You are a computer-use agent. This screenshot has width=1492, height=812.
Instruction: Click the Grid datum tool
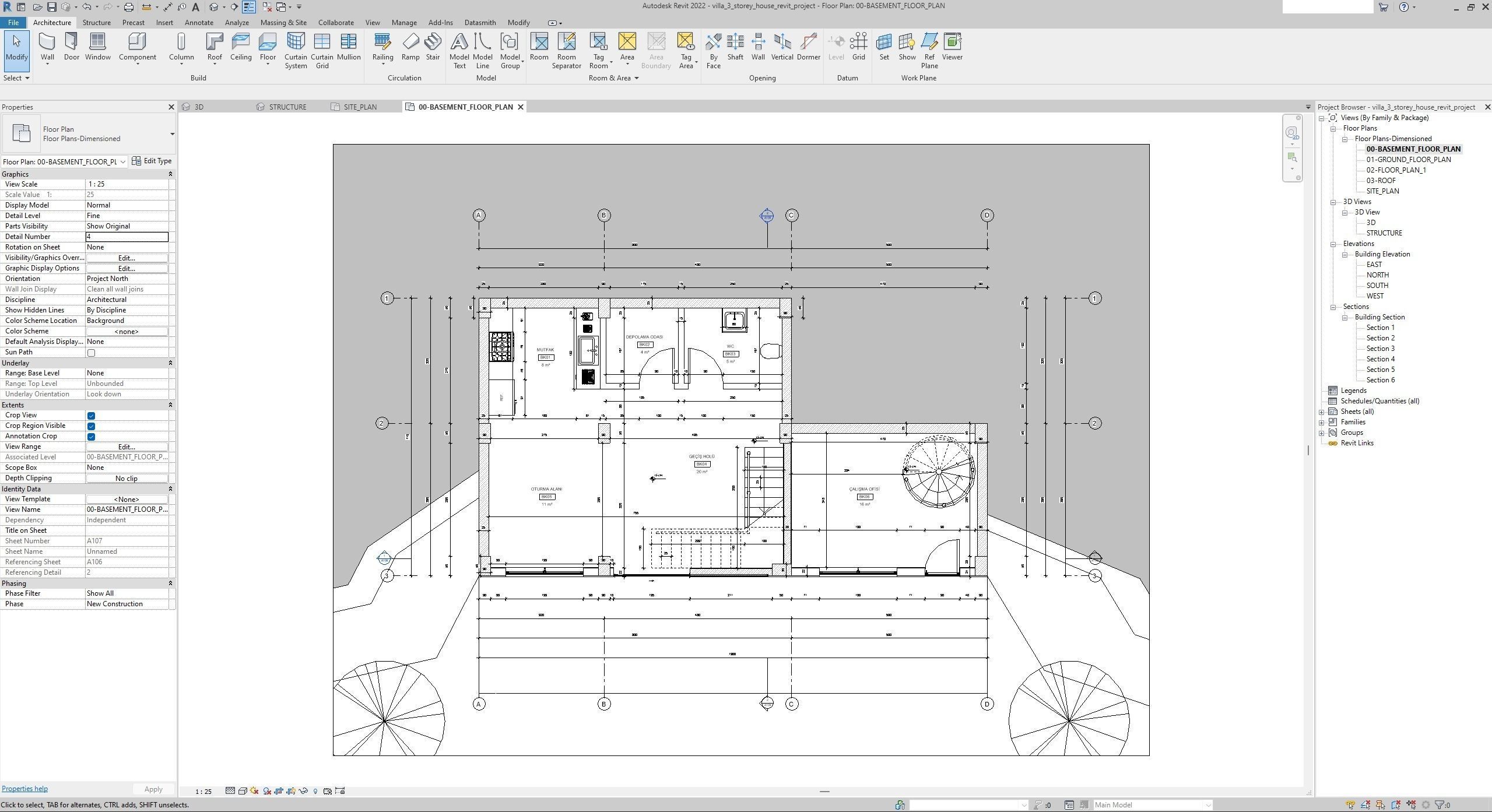pos(858,45)
